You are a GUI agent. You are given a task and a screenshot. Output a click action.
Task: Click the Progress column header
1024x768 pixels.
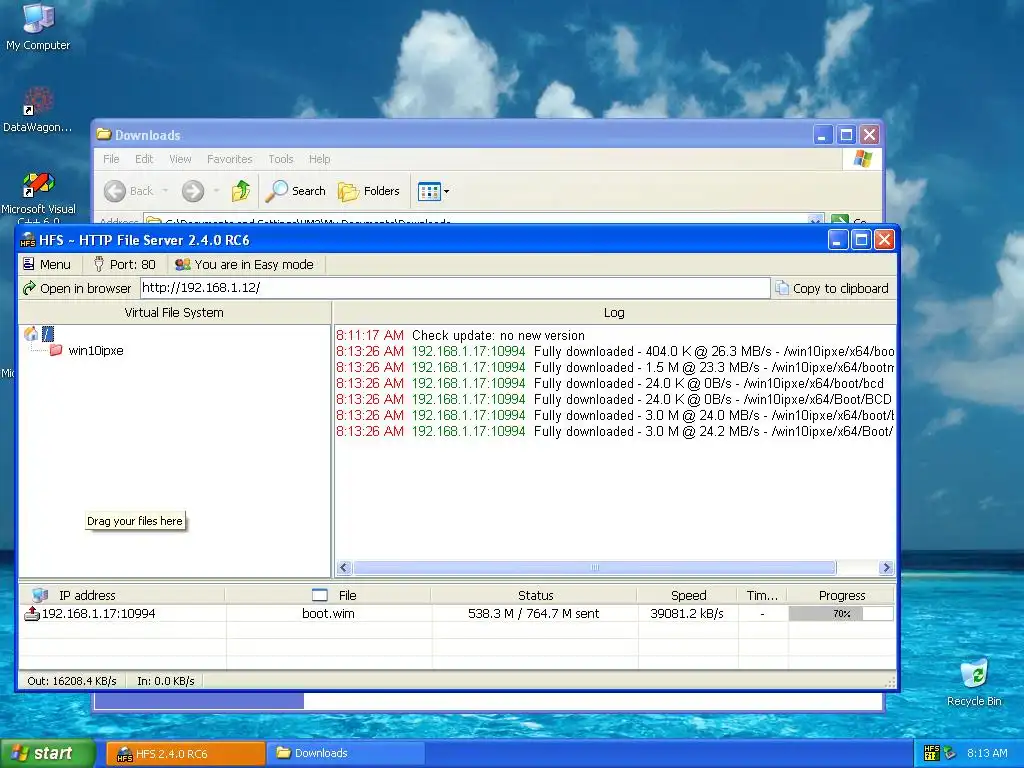(841, 595)
